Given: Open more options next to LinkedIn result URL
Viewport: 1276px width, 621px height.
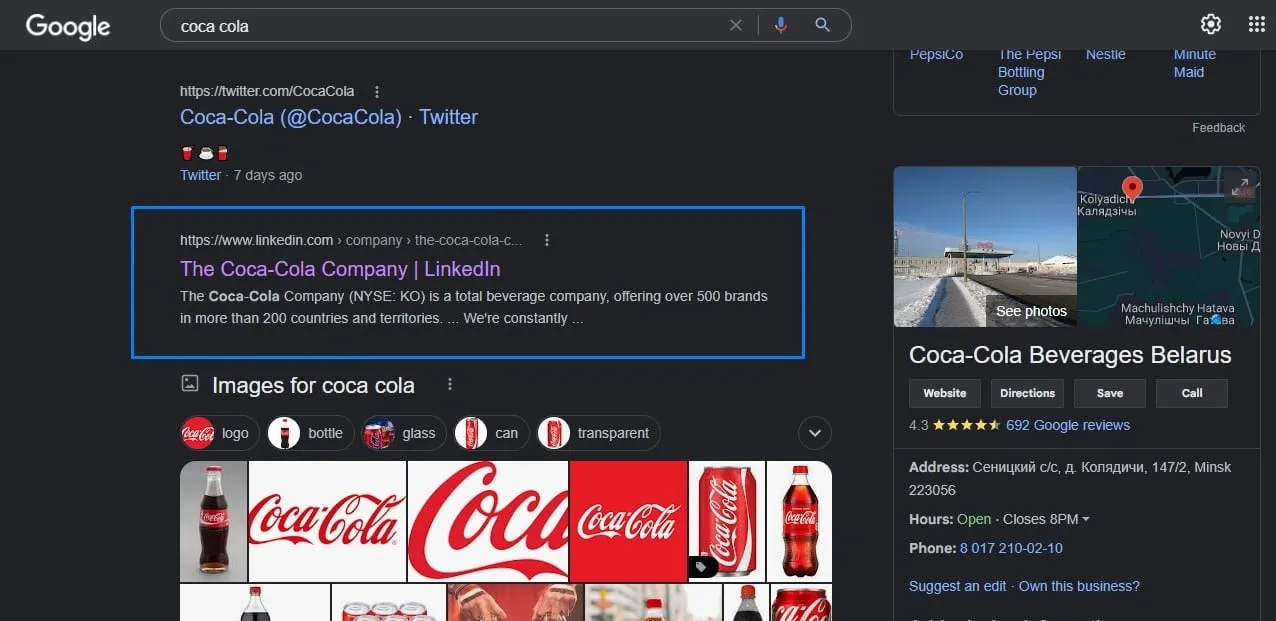Looking at the screenshot, I should coord(546,240).
